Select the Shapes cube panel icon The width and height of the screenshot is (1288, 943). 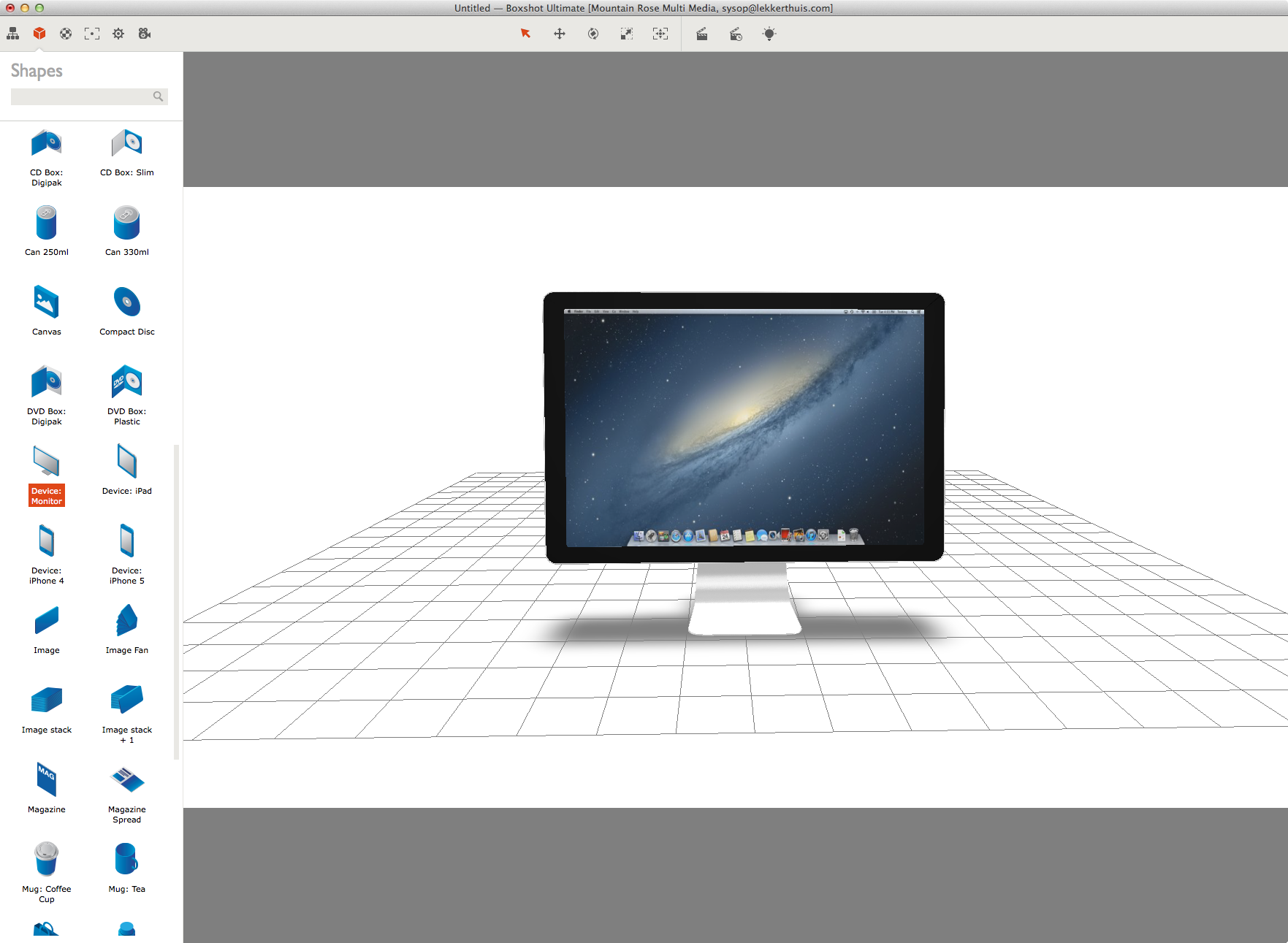point(39,34)
